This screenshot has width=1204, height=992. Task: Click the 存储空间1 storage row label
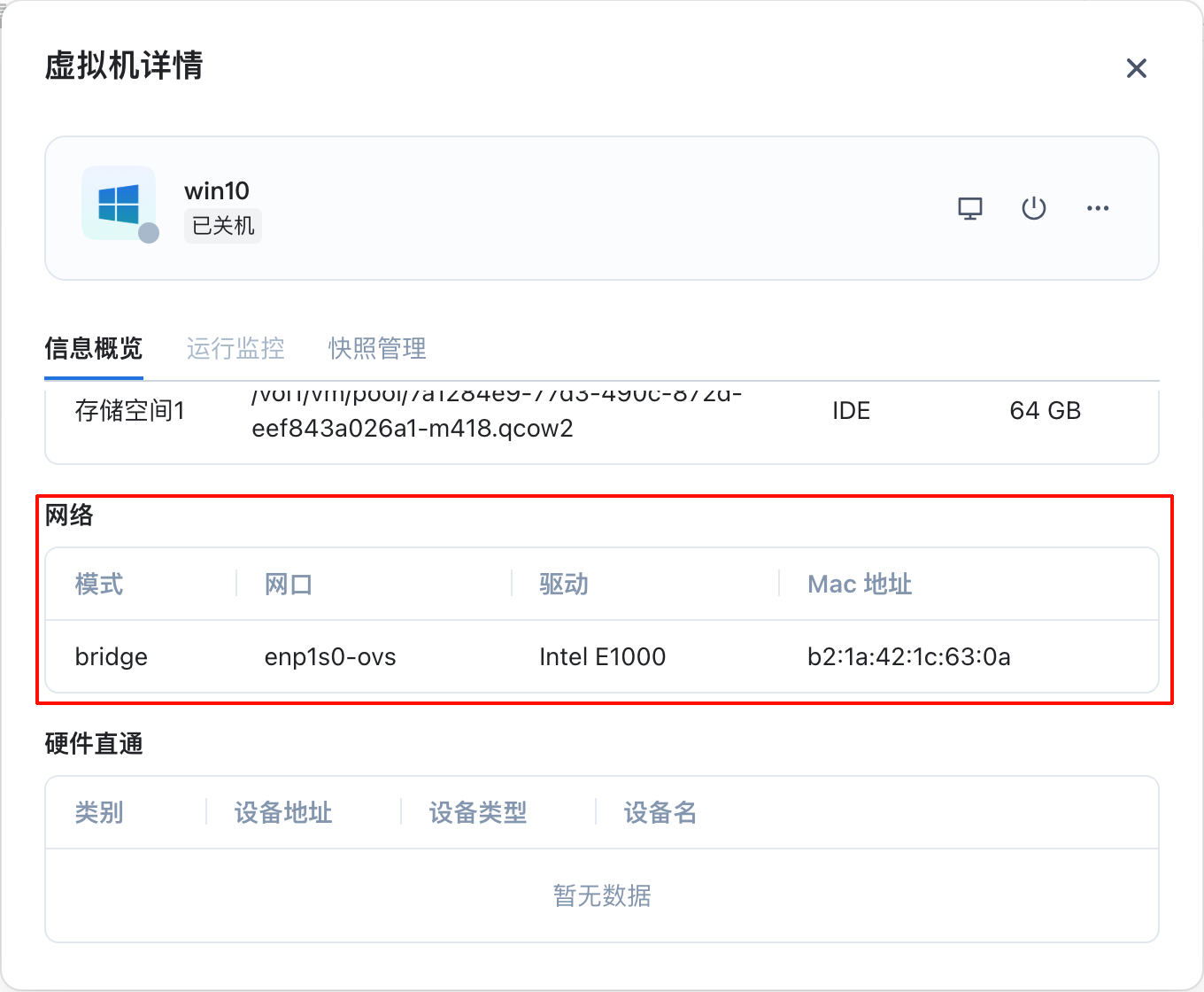click(x=130, y=410)
